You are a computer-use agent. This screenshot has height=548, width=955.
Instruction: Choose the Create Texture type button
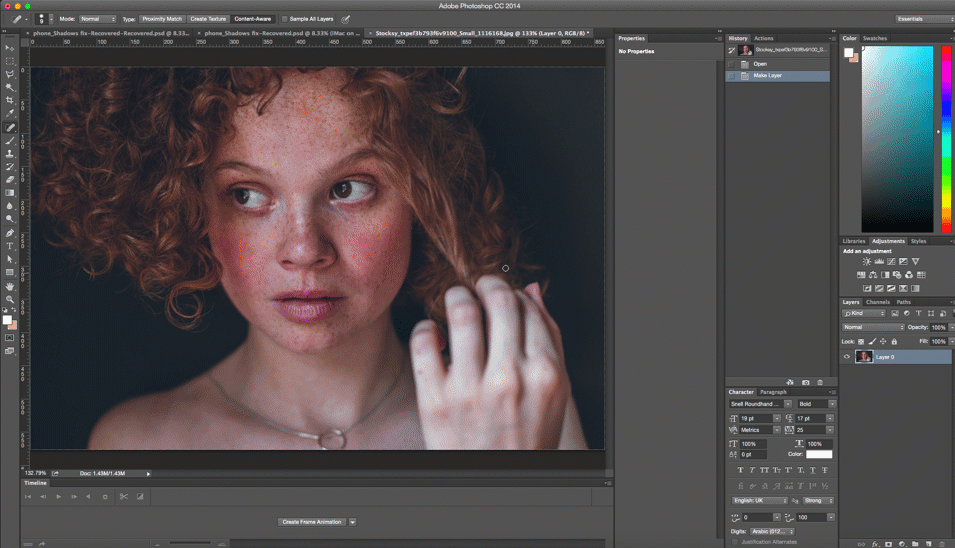pos(208,19)
